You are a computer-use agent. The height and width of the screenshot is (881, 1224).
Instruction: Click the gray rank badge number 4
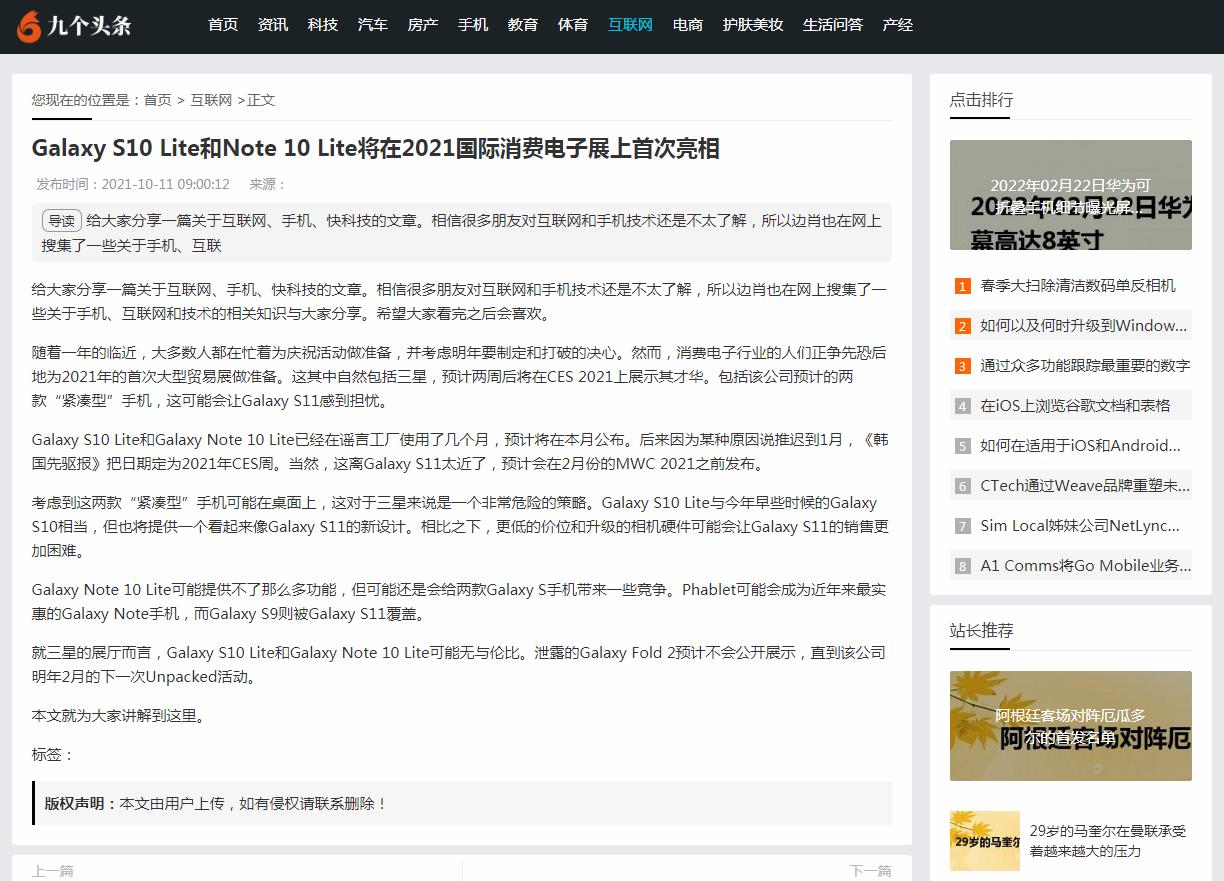(963, 406)
